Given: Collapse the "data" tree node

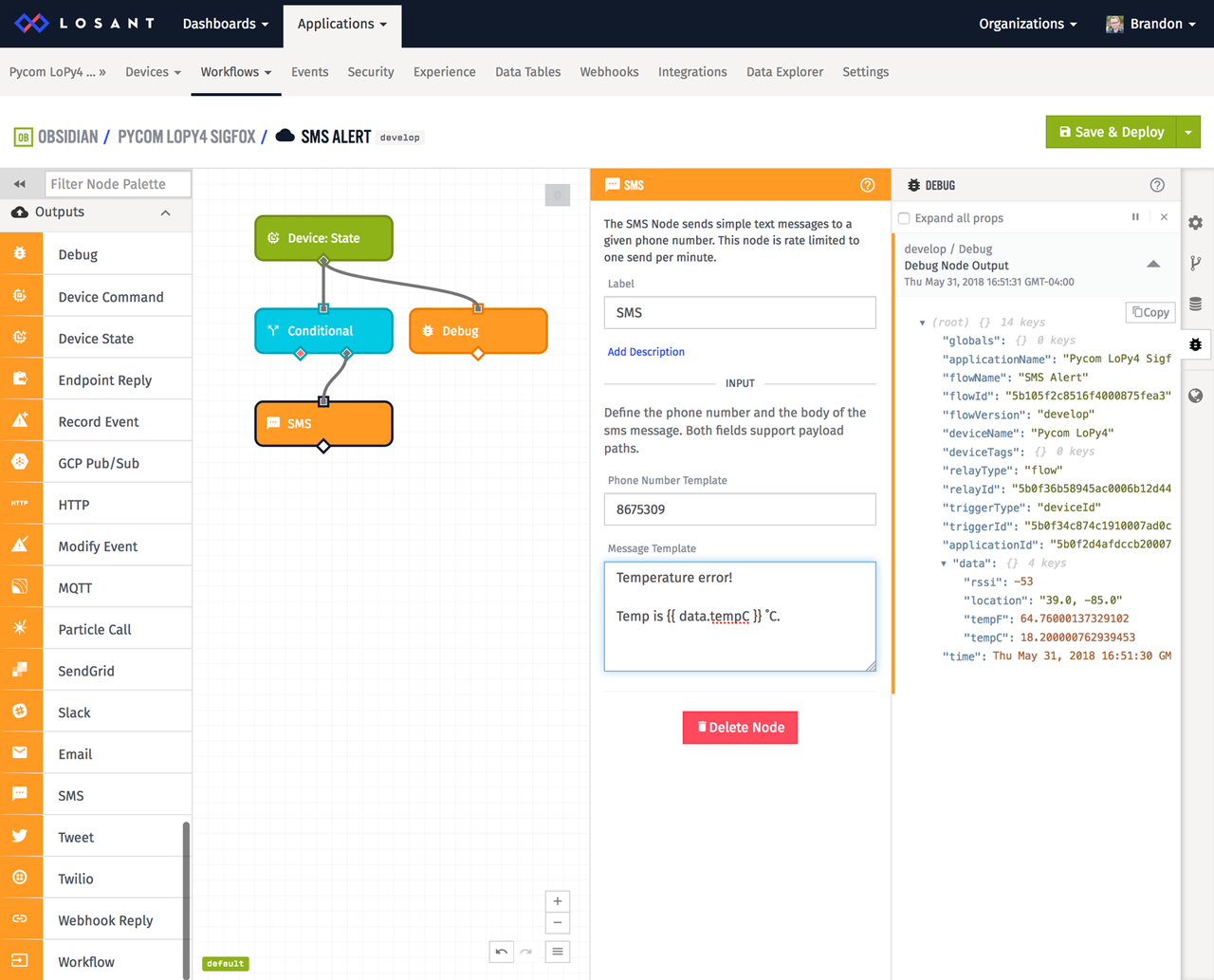Looking at the screenshot, I should [944, 564].
